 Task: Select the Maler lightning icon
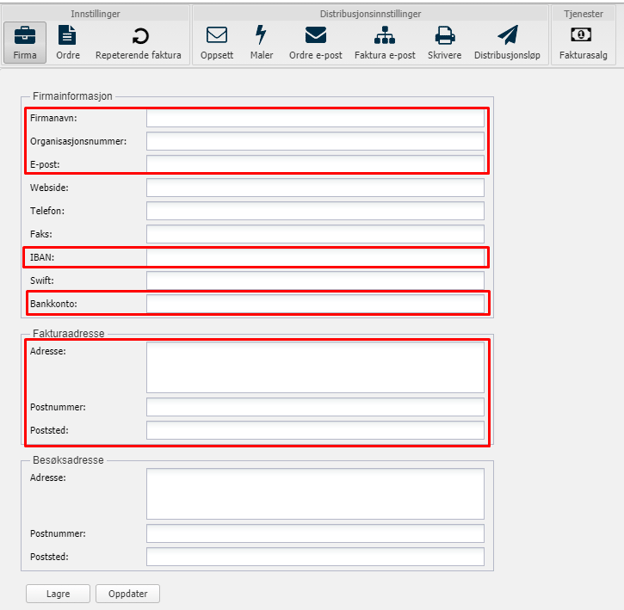tap(261, 42)
